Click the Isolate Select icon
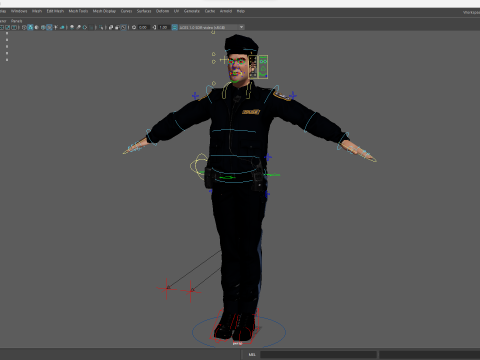Viewport: 480px width, 360px height. [101, 27]
